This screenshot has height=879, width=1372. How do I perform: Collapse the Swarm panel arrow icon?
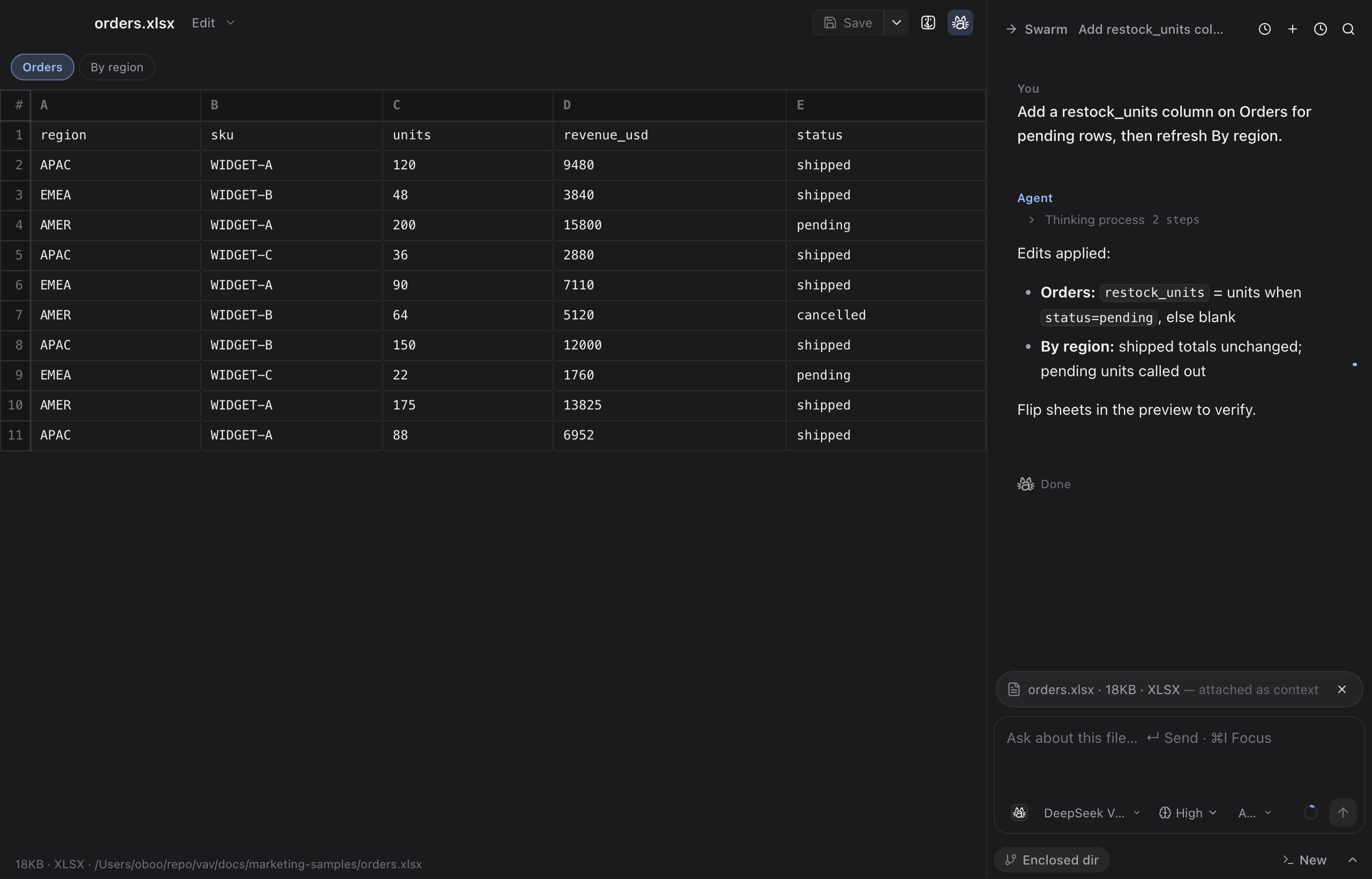pyautogui.click(x=1011, y=29)
